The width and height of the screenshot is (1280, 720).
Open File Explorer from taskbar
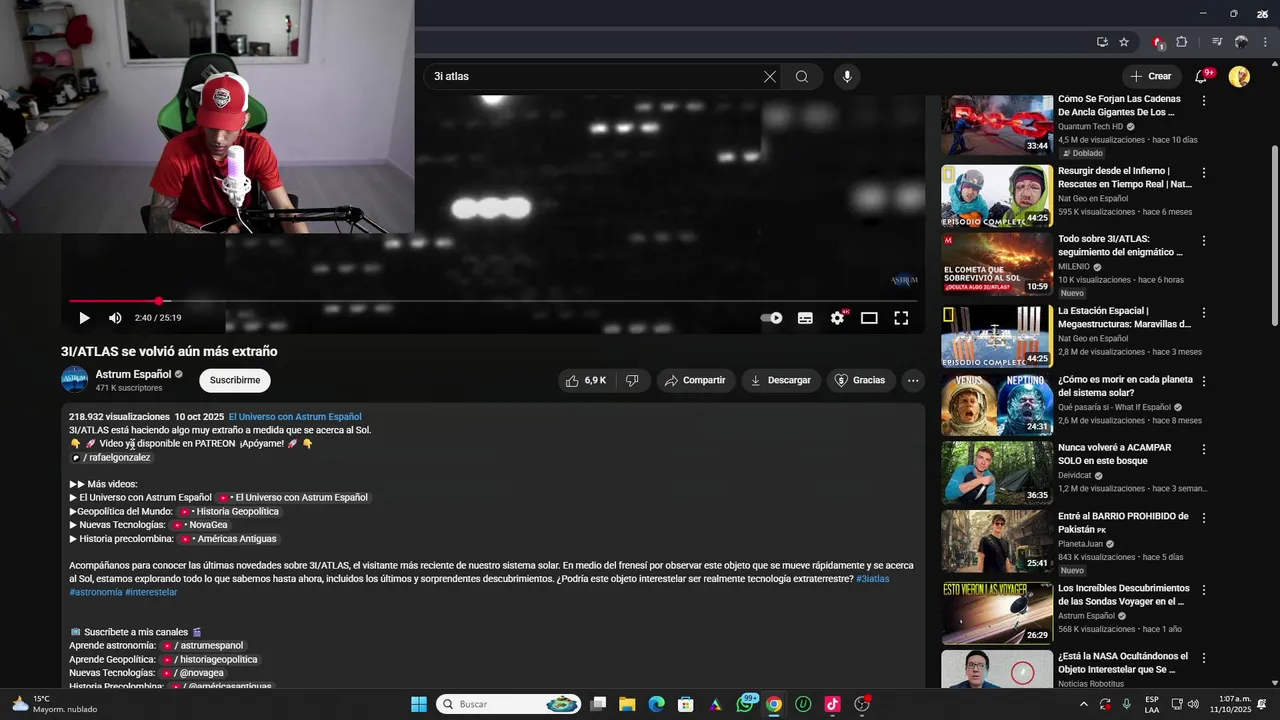pos(627,704)
